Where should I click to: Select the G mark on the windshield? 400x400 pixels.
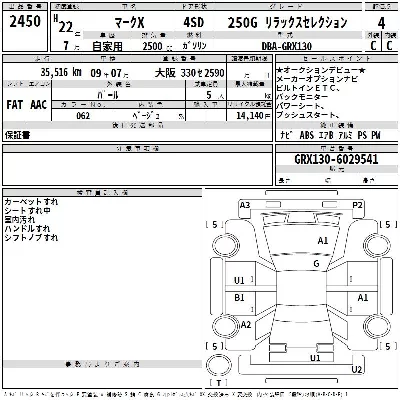(x=316, y=264)
